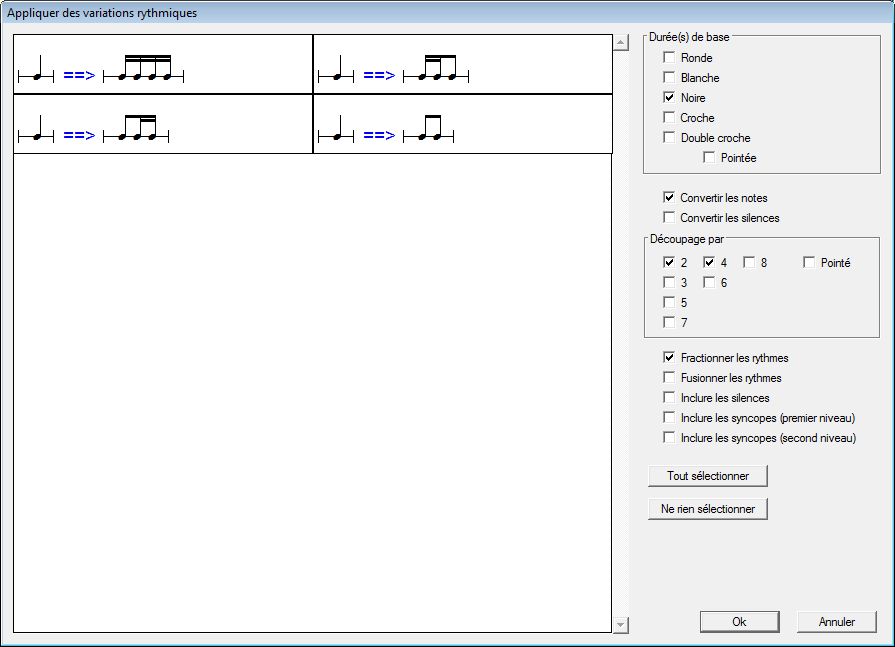Select the quarter note to two eighths variation
This screenshot has height=647, width=895.
coord(463,124)
